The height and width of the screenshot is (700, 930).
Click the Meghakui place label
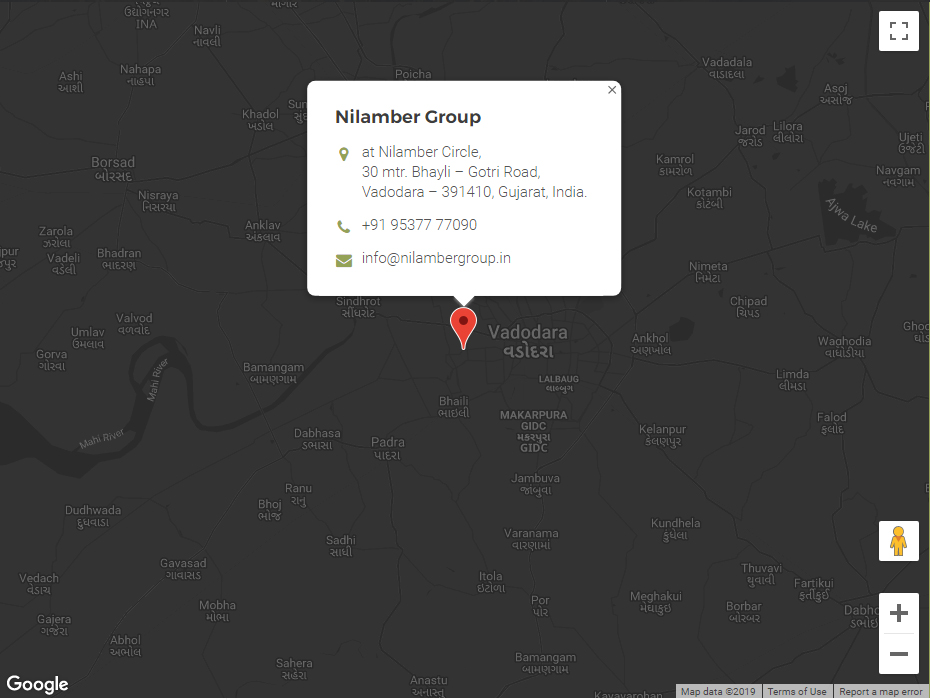tap(656, 602)
